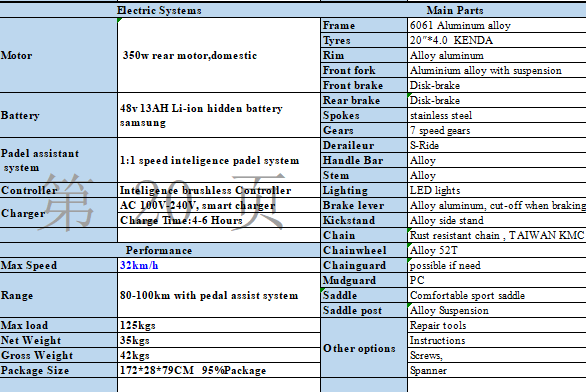
Task: Click the 'Deraileur' label cell
Action: (x=364, y=145)
